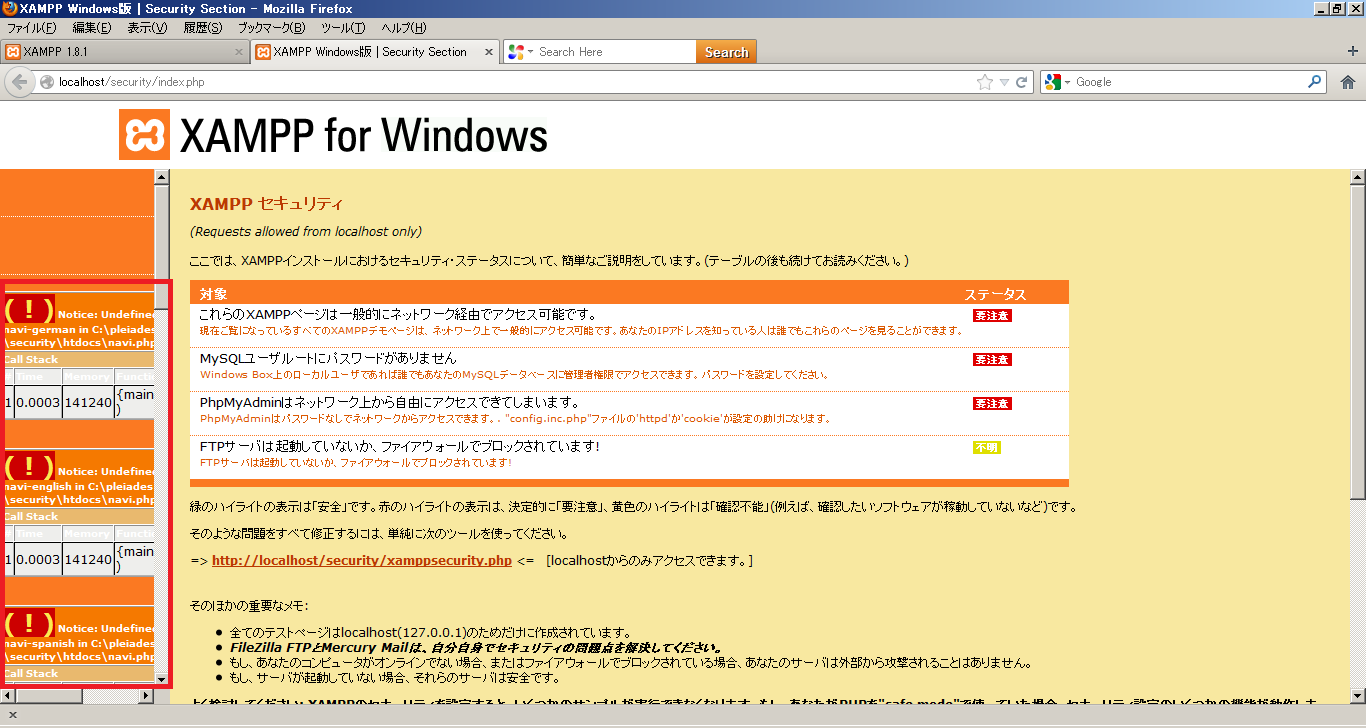
Task: Reload the current page
Action: [1022, 82]
